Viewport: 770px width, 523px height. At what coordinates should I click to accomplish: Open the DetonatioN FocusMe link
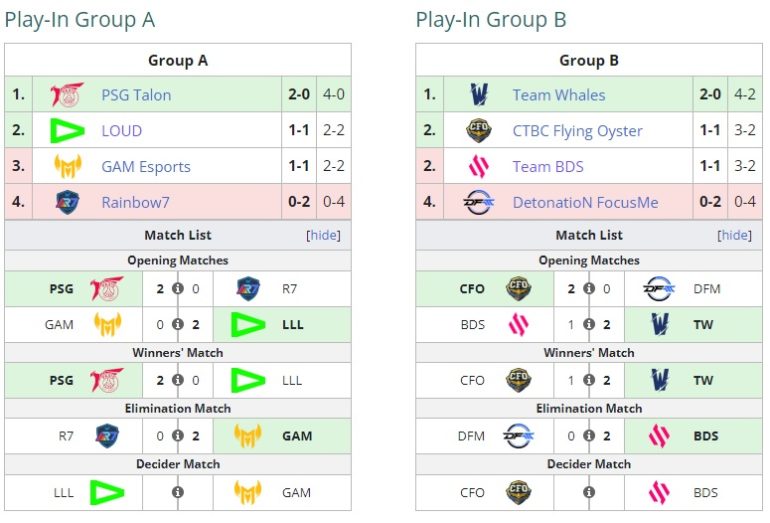tap(585, 202)
